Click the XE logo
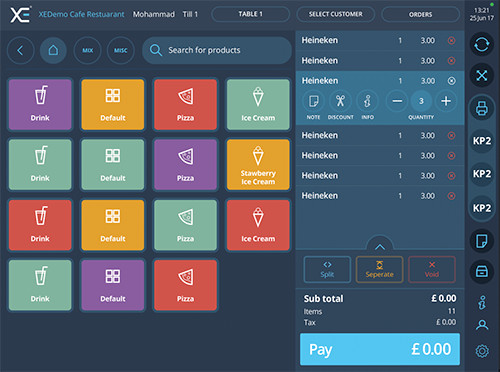 point(20,15)
